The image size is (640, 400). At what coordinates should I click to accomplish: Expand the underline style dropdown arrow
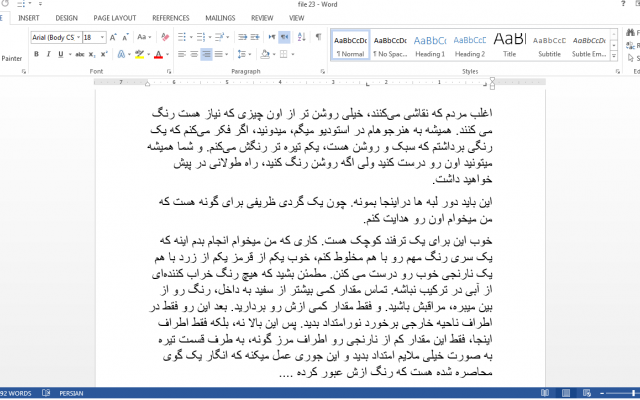click(x=70, y=54)
